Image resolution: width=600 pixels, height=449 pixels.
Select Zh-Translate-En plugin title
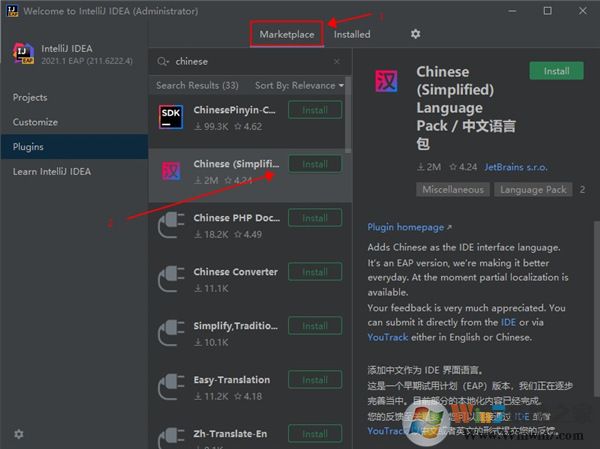[x=230, y=434]
